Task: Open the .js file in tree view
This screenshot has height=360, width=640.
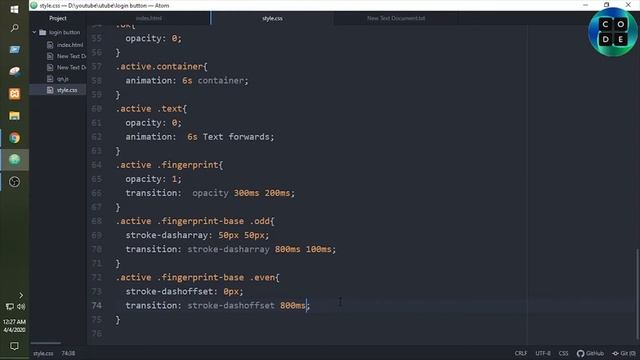Action: 62,79
